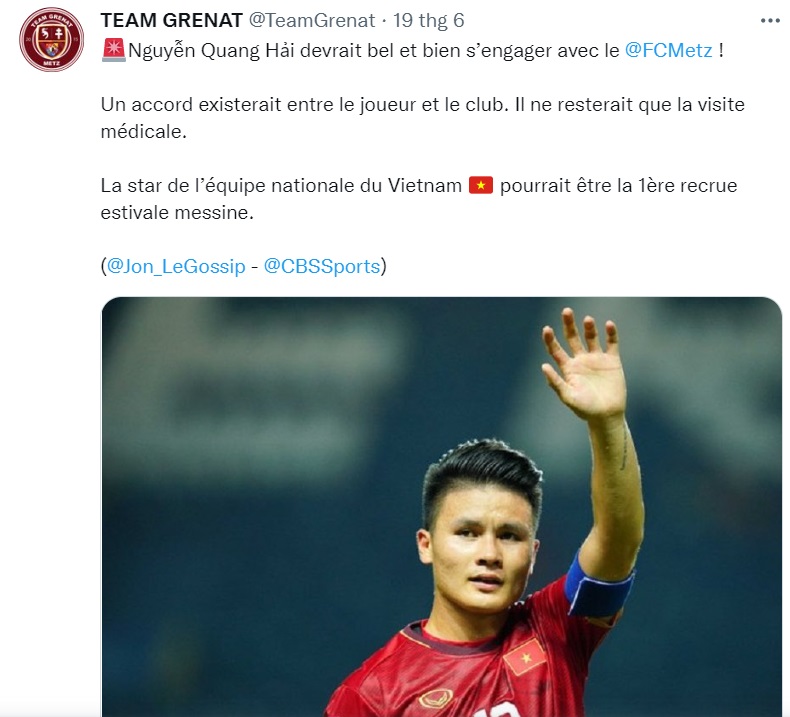Viewport: 790px width, 717px height.
Task: Click the Vietnam flag badge on the jersey
Action: click(525, 657)
